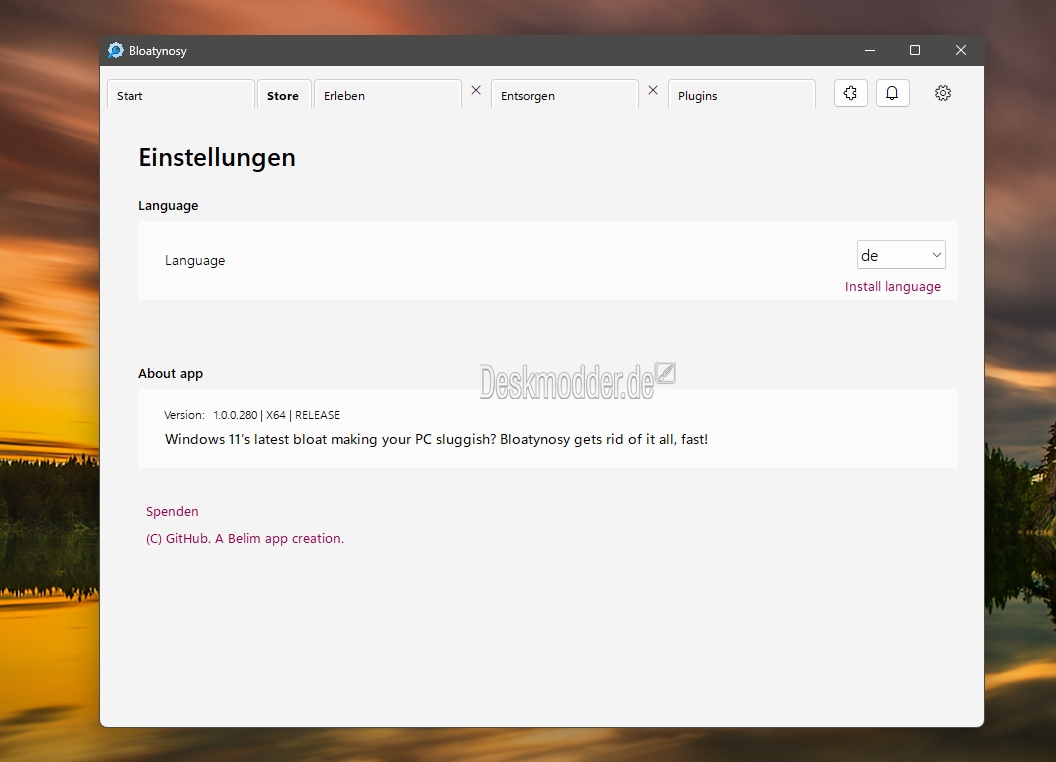Open the Erleben tab
The height and width of the screenshot is (762, 1056).
click(x=387, y=95)
